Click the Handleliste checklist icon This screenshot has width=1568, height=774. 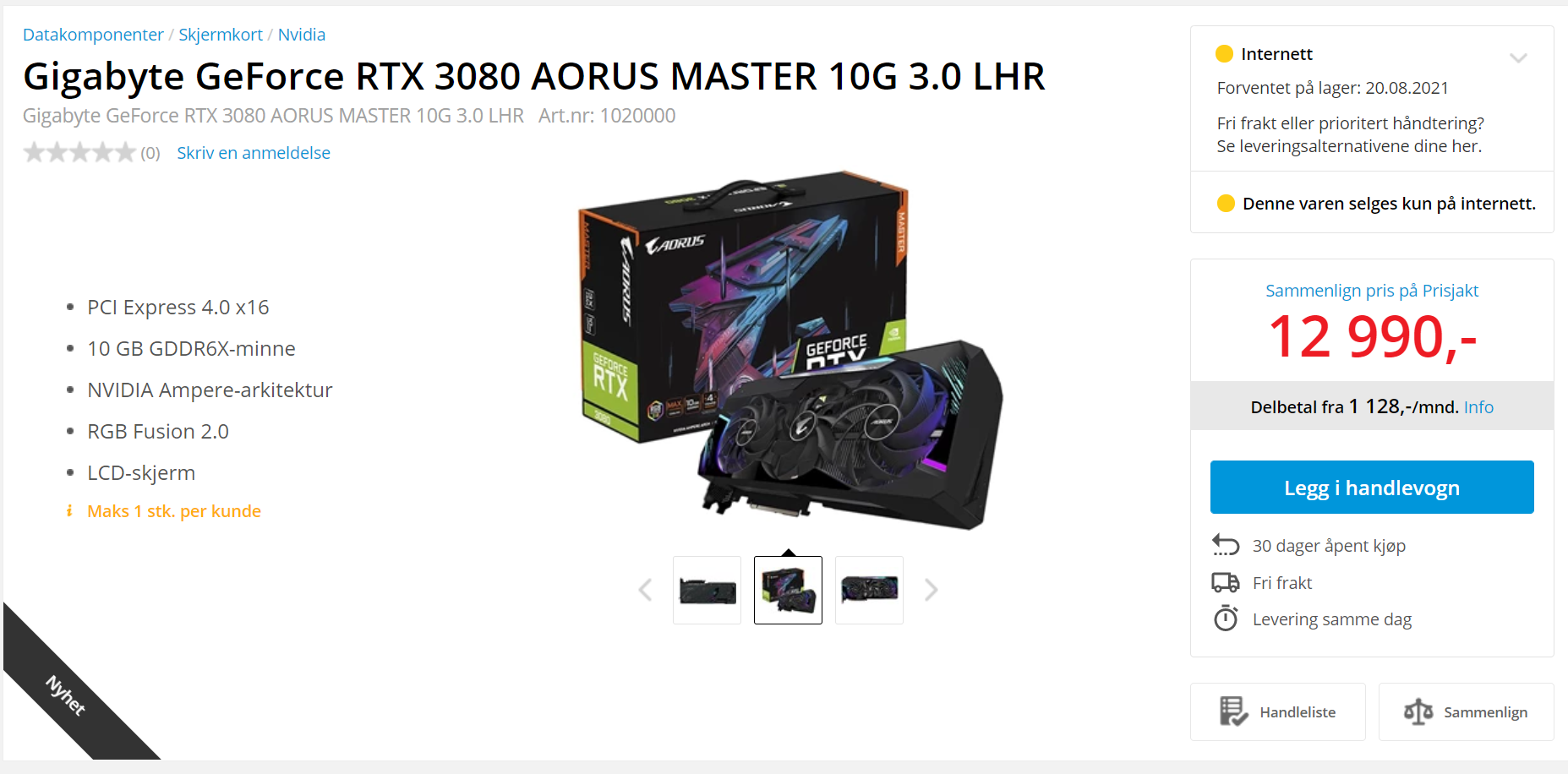(x=1233, y=711)
